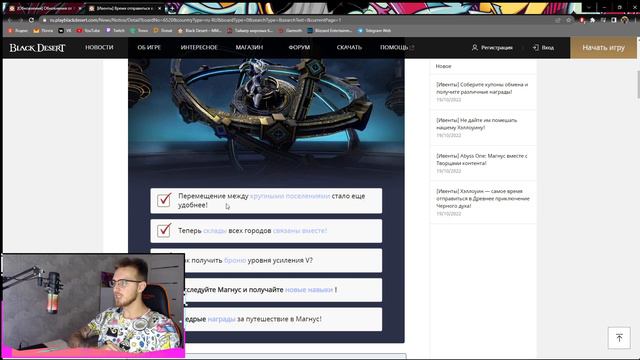640x360 pixels.
Task: Open the Telegram Web bookmark
Action: [x=374, y=31]
